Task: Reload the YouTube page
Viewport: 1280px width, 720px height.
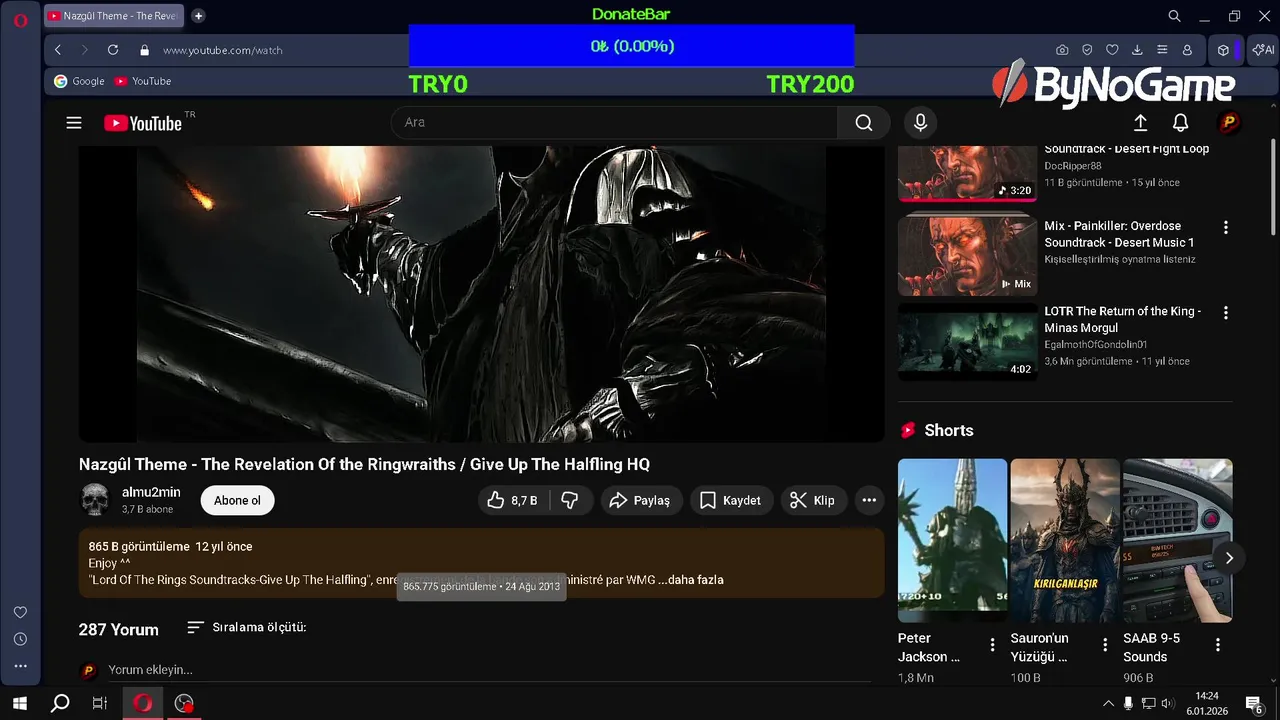Action: 113,50
